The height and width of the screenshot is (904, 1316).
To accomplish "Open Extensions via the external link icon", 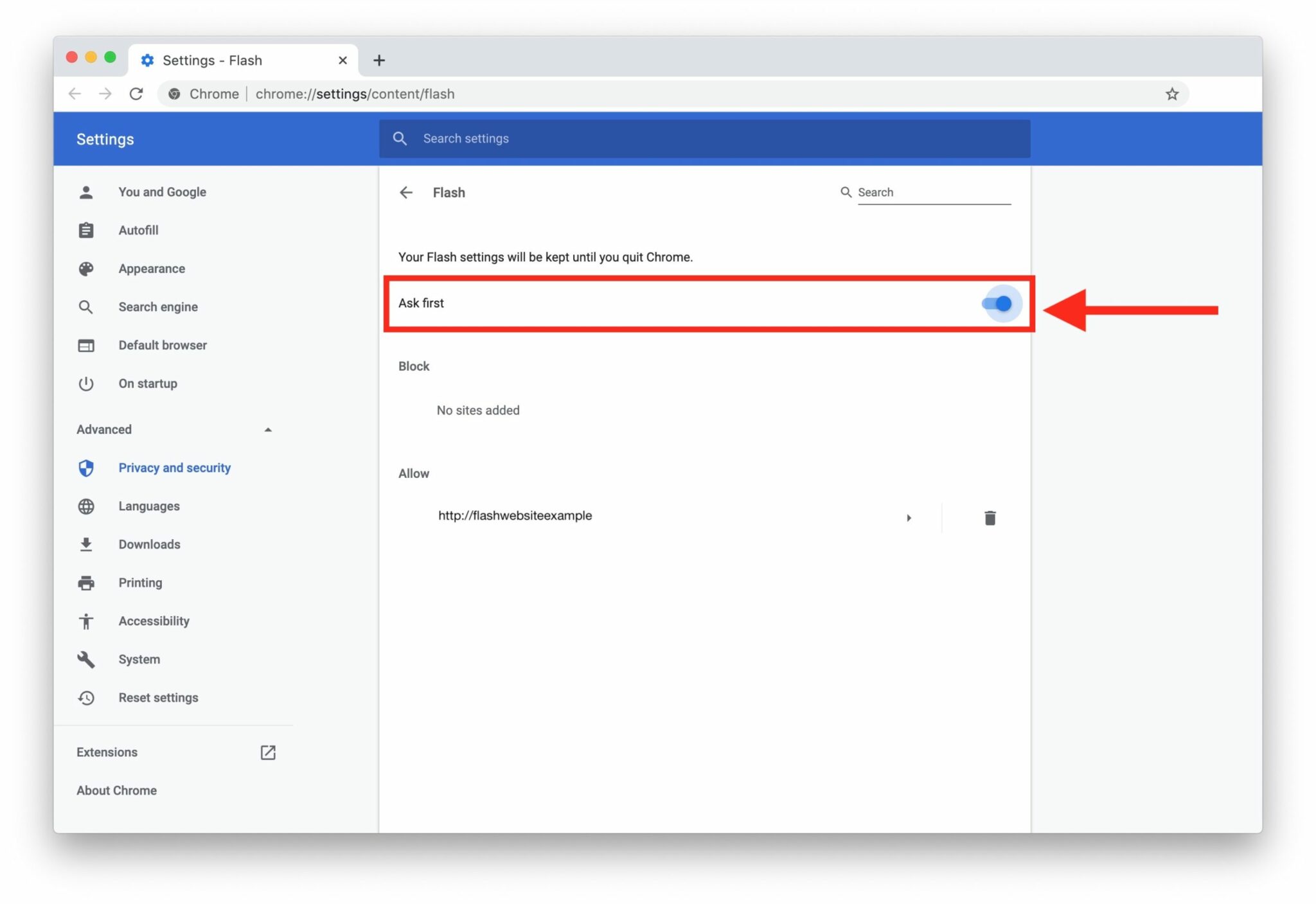I will point(269,752).
